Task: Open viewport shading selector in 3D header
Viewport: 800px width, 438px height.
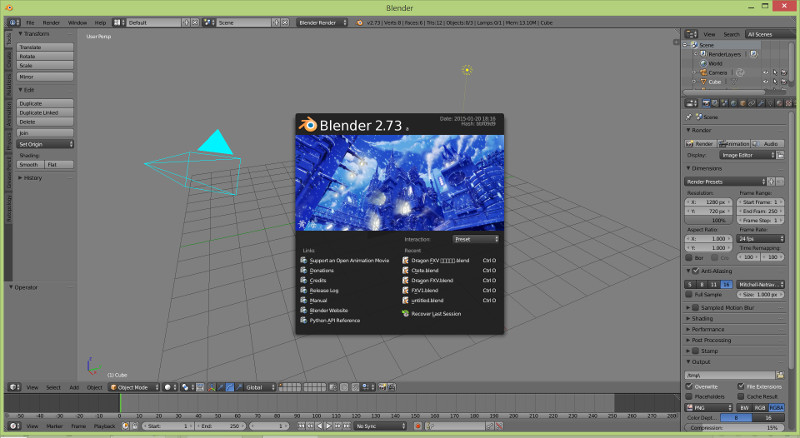Action: 170,387
